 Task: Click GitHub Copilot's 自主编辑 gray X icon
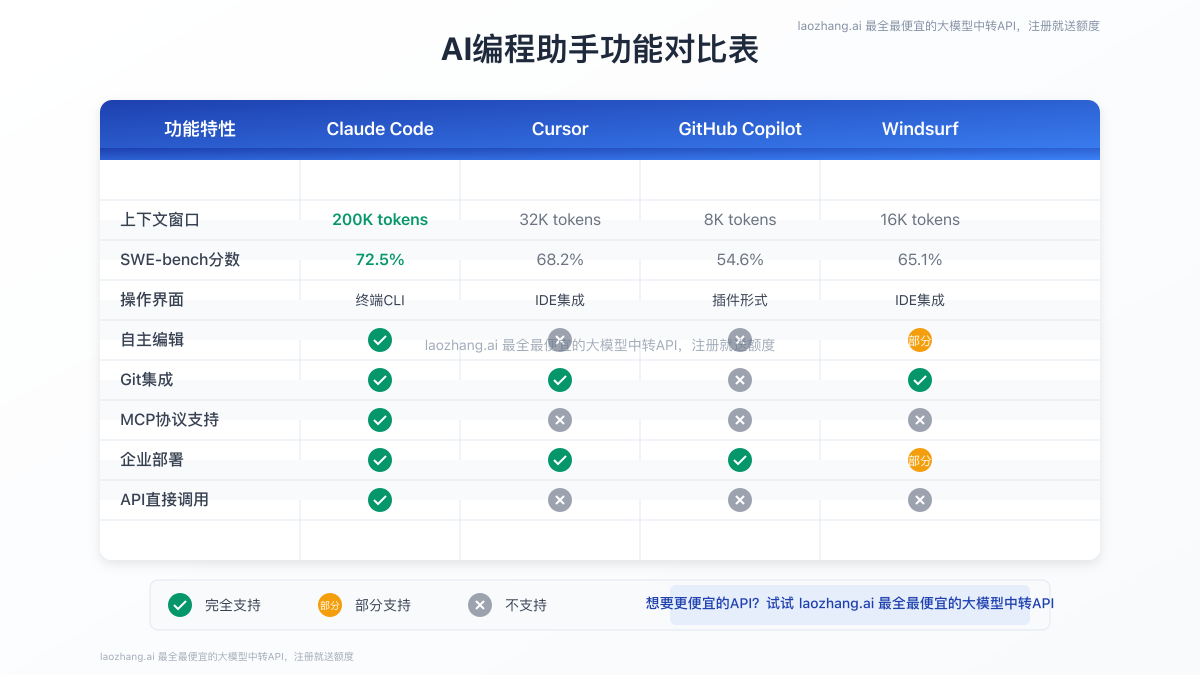point(740,340)
